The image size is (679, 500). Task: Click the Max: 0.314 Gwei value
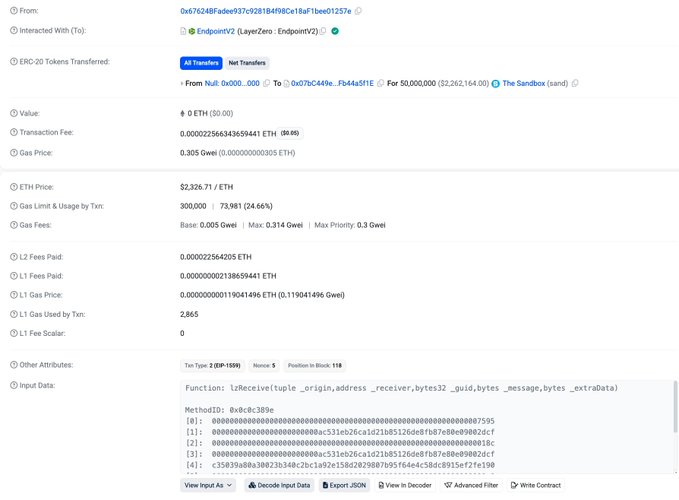(x=275, y=225)
